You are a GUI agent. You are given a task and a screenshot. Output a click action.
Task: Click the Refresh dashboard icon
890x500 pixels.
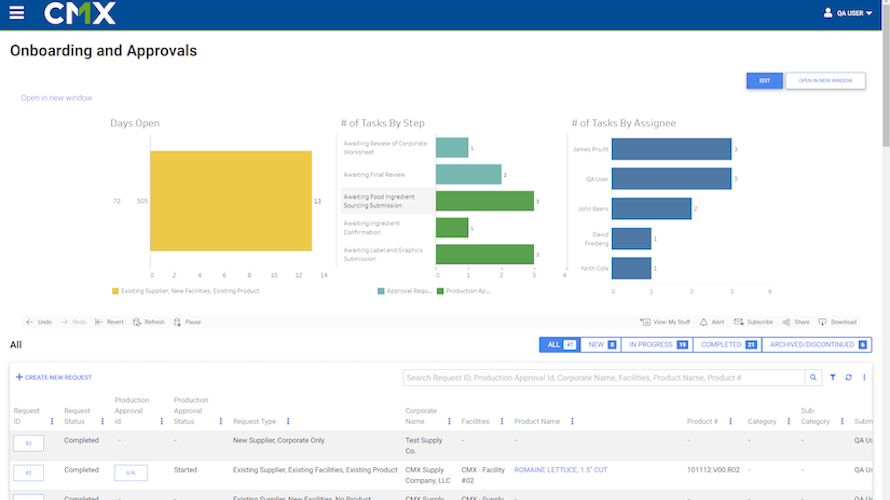[137, 322]
